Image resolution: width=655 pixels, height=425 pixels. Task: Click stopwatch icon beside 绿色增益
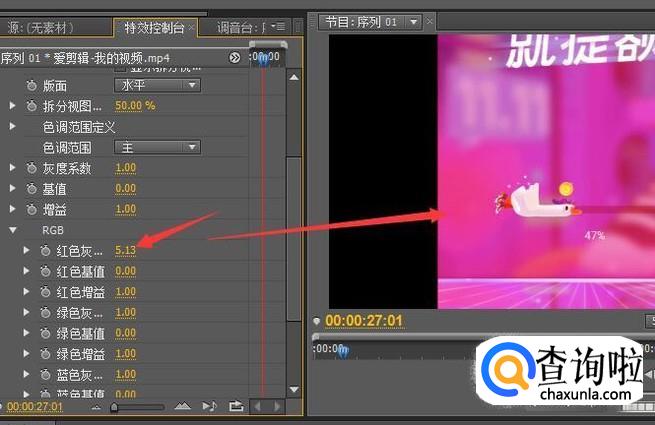(46, 354)
